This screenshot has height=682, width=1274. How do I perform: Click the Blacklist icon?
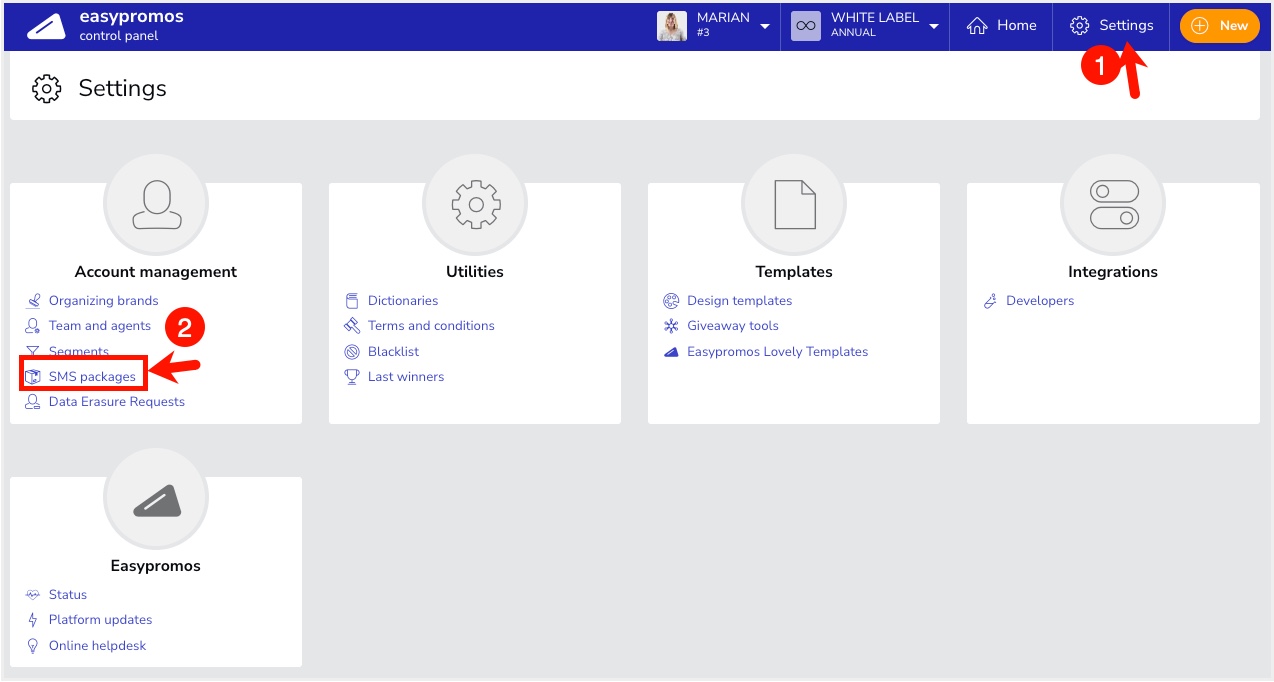(352, 352)
